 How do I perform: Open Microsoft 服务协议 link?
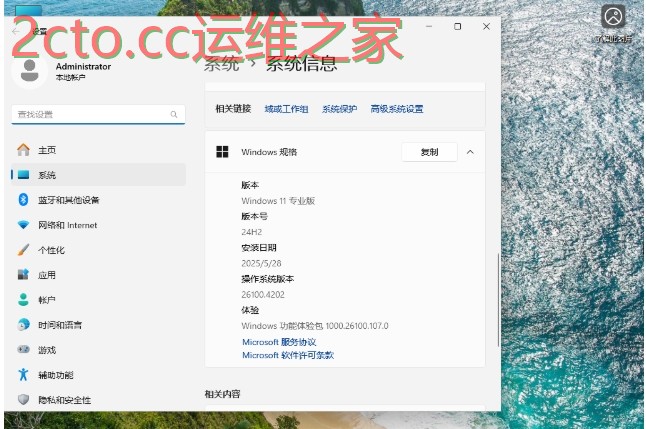[x=279, y=342]
